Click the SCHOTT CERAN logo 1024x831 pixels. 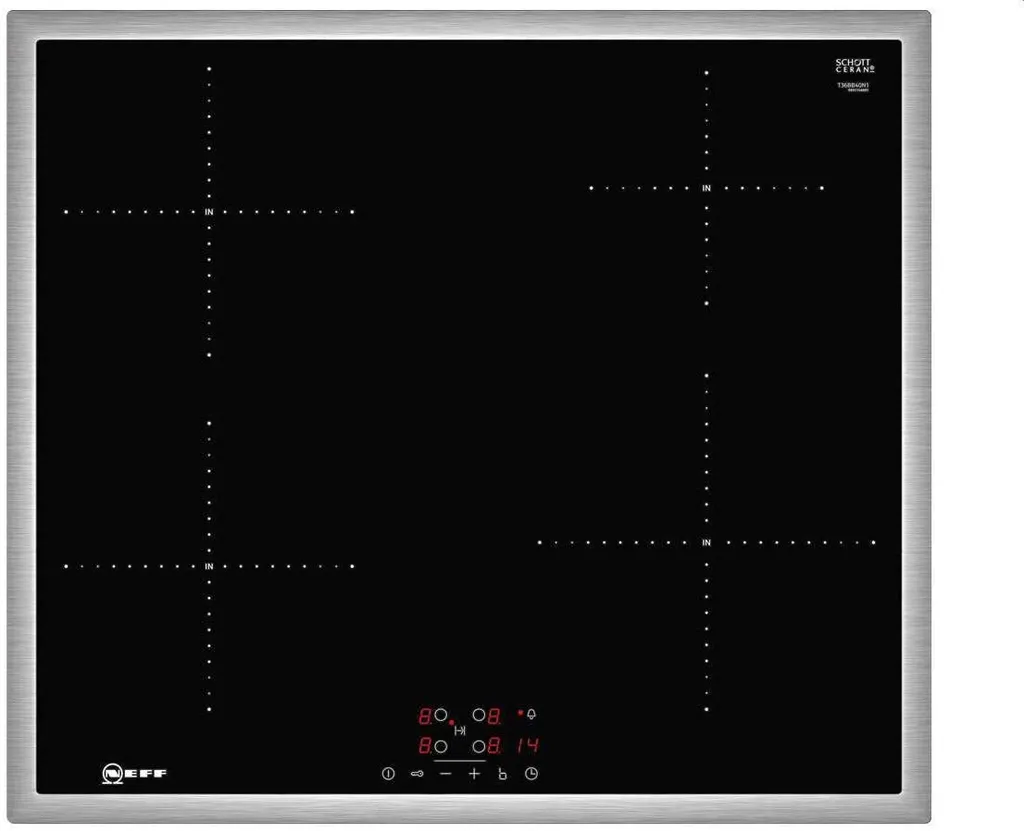[x=853, y=66]
